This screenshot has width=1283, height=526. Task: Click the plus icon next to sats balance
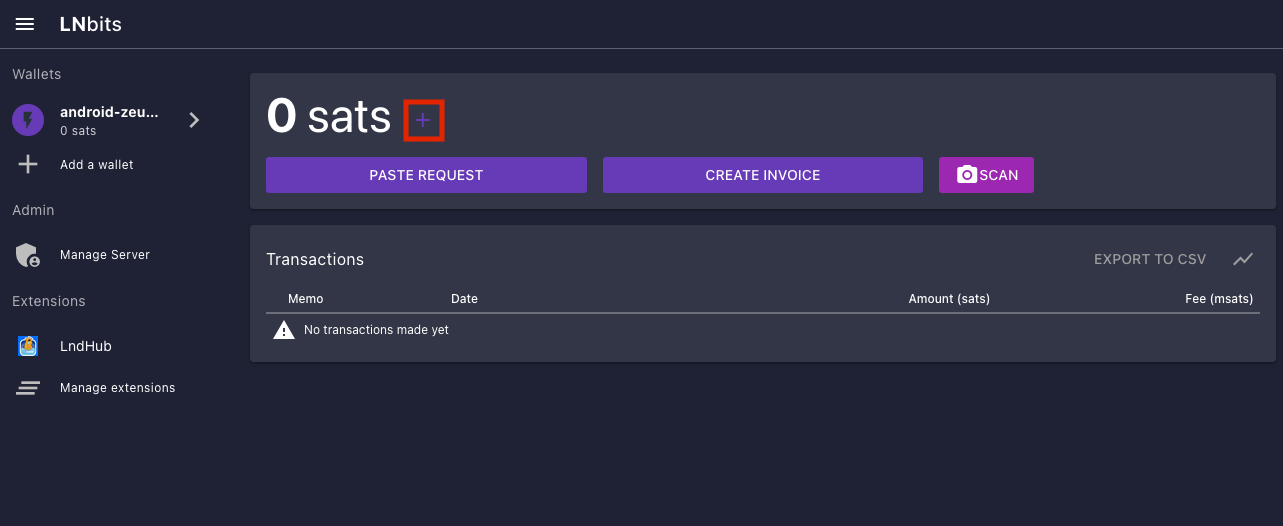[x=423, y=121]
